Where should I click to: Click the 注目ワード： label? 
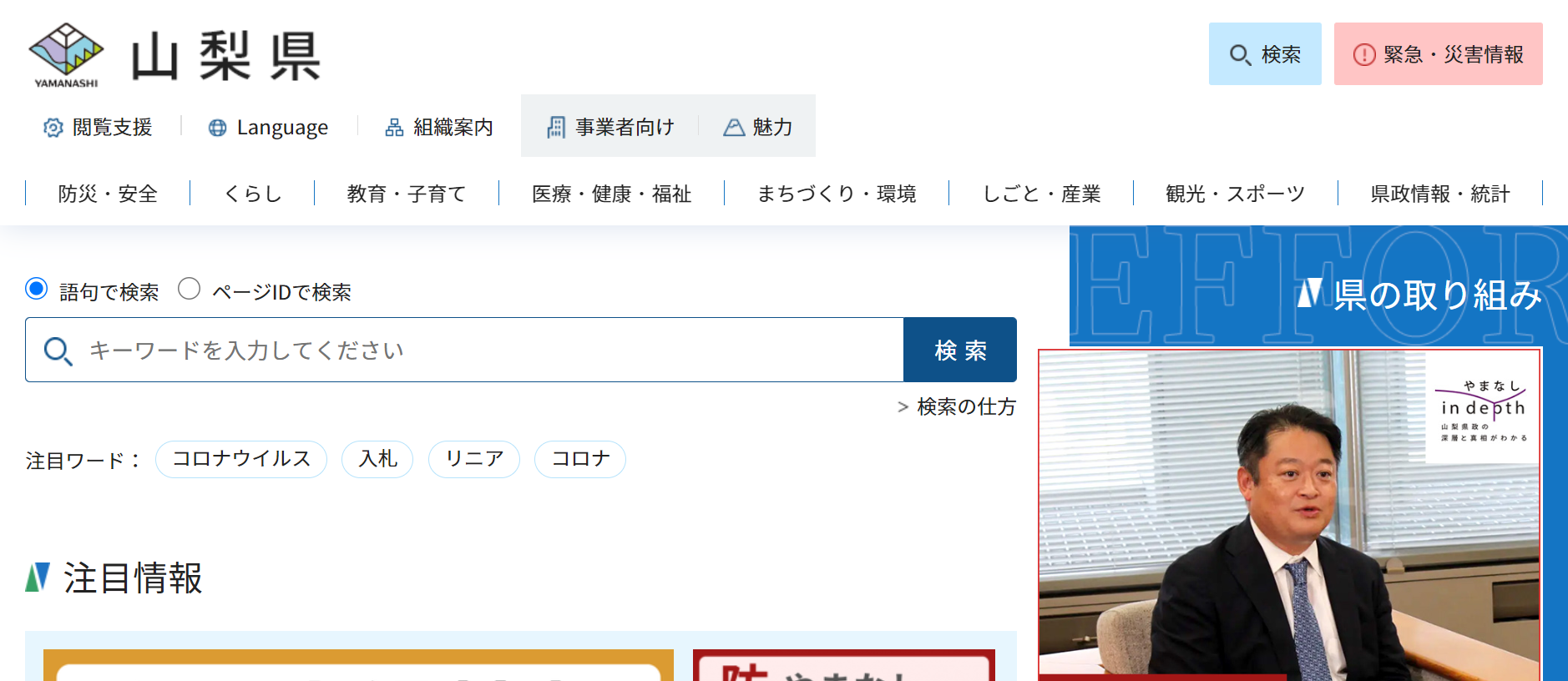tap(83, 460)
